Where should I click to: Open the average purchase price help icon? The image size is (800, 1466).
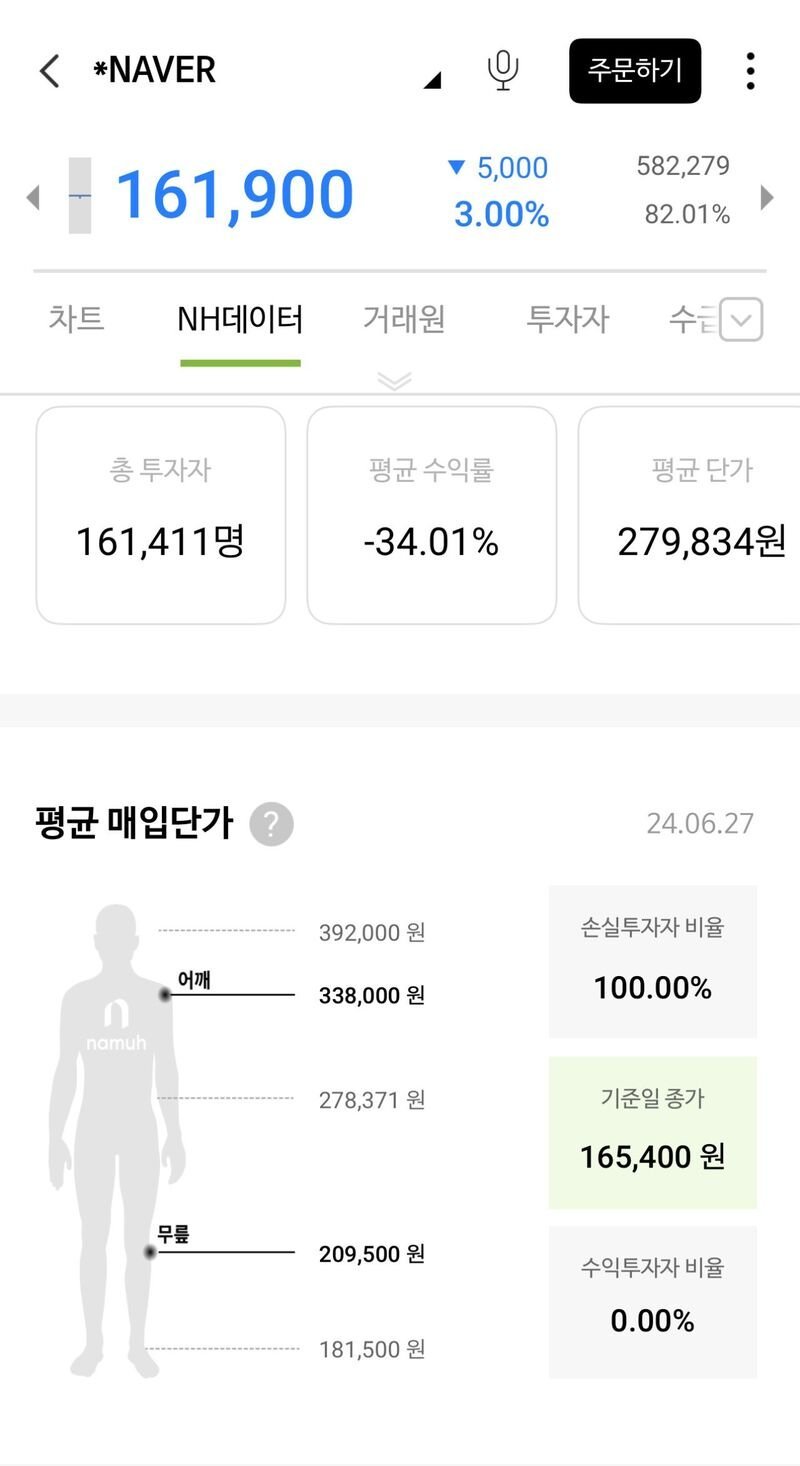pyautogui.click(x=271, y=824)
